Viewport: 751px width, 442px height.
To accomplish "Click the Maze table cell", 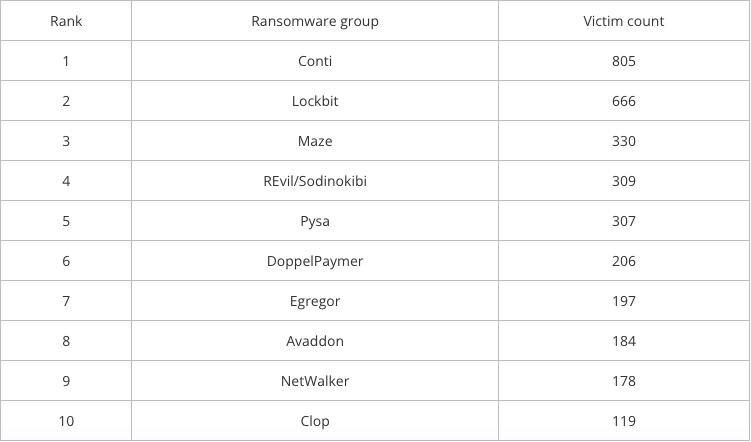I will [x=315, y=141].
